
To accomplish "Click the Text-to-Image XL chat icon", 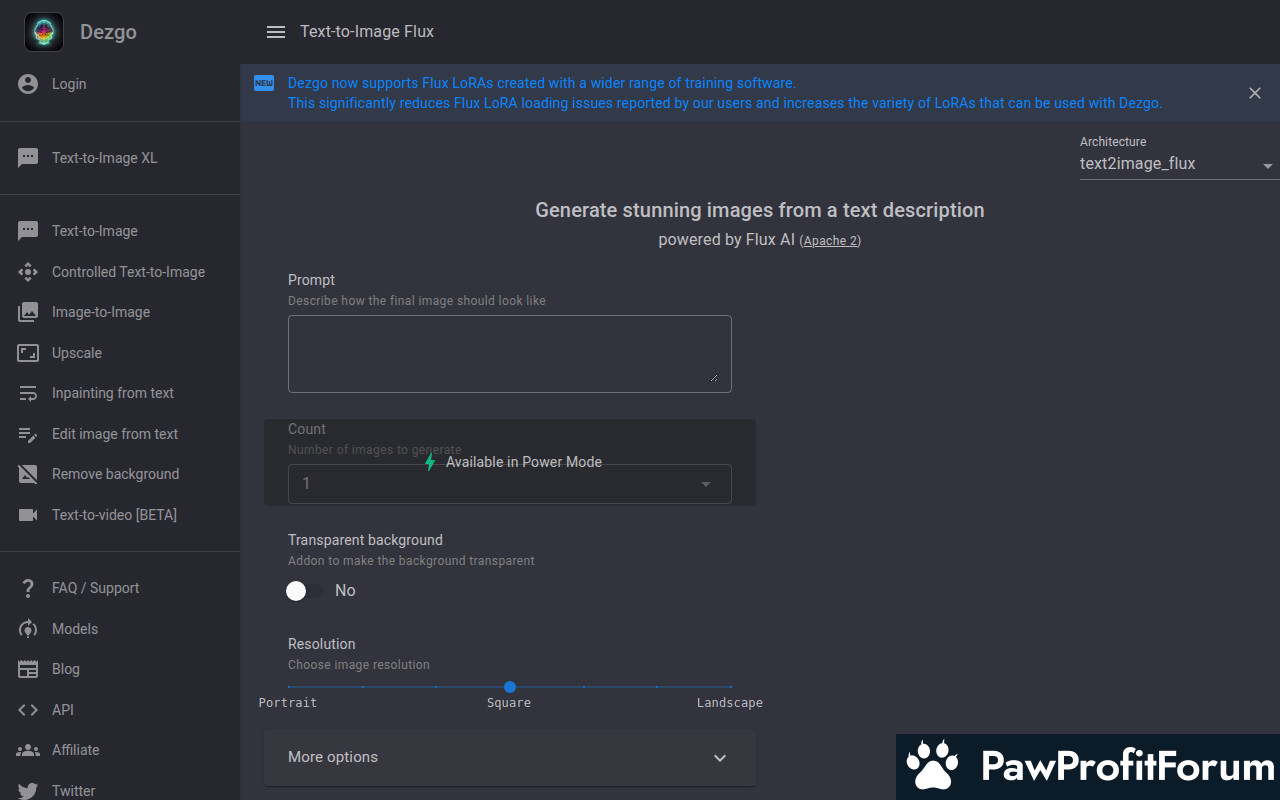I will click(28, 158).
